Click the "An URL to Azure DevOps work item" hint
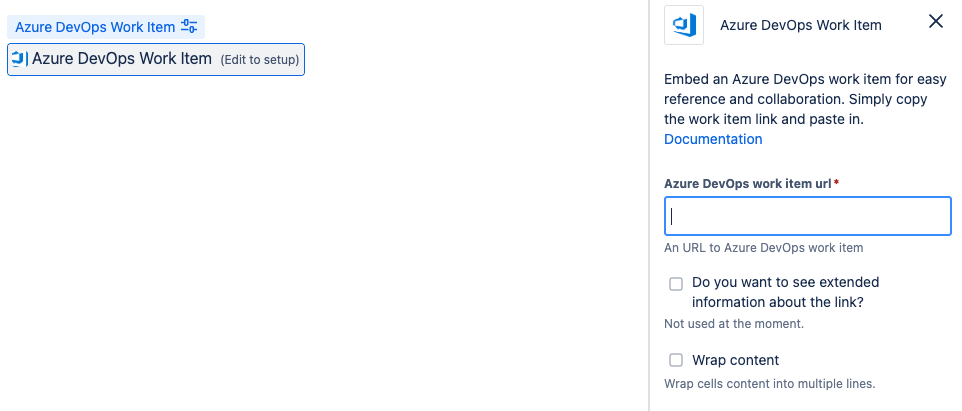Viewport: 962px width, 411px height. [763, 247]
